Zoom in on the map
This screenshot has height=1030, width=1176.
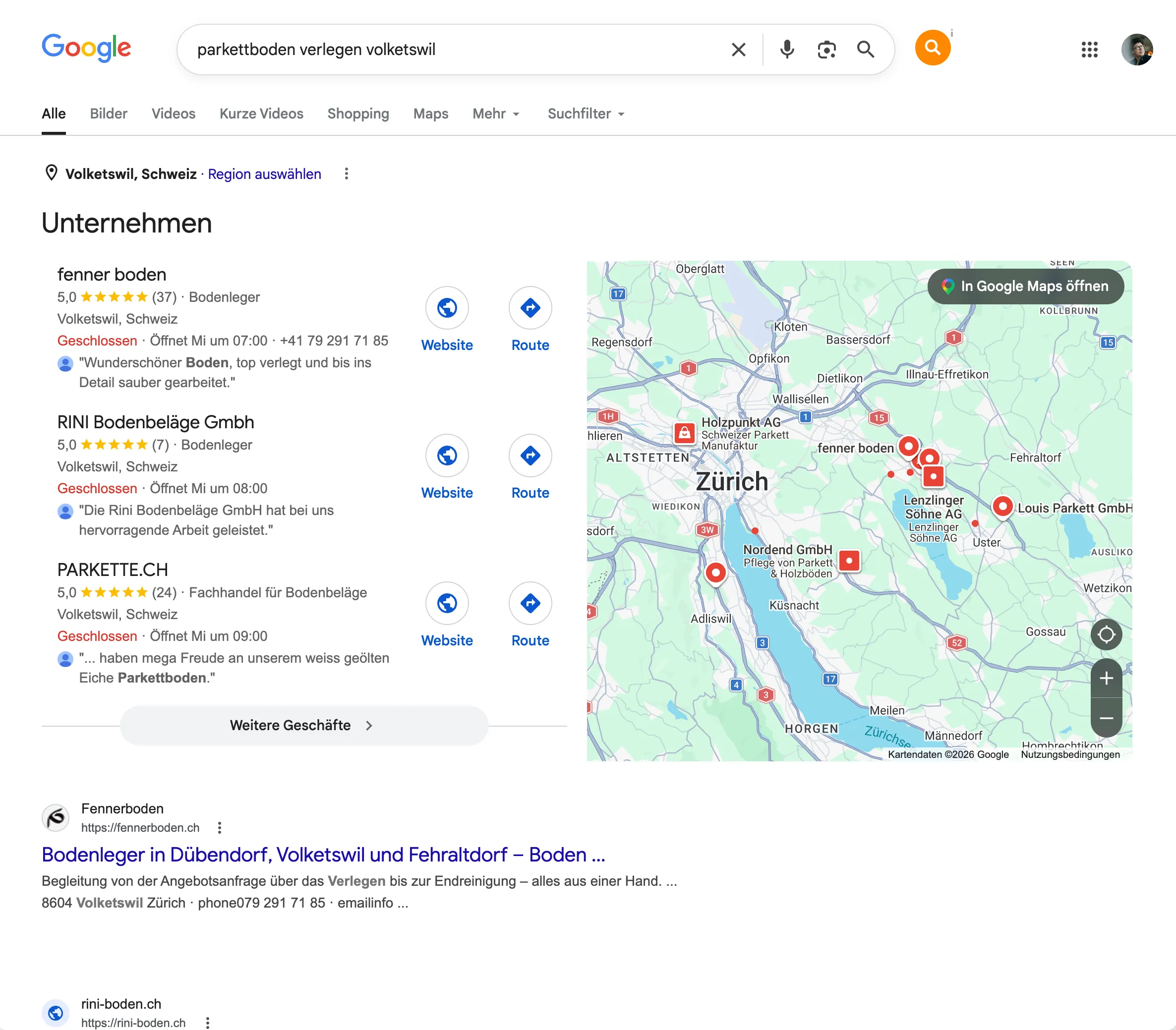[1107, 678]
